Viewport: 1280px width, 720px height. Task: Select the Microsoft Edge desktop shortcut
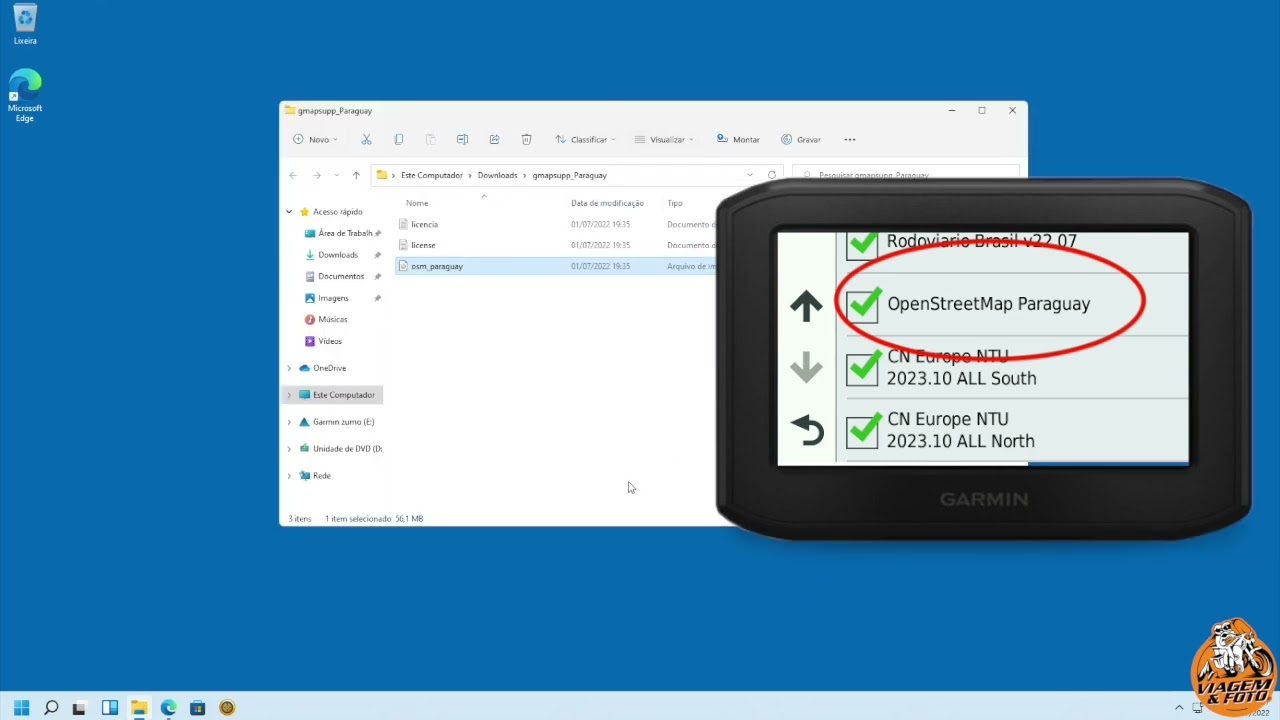(x=25, y=95)
